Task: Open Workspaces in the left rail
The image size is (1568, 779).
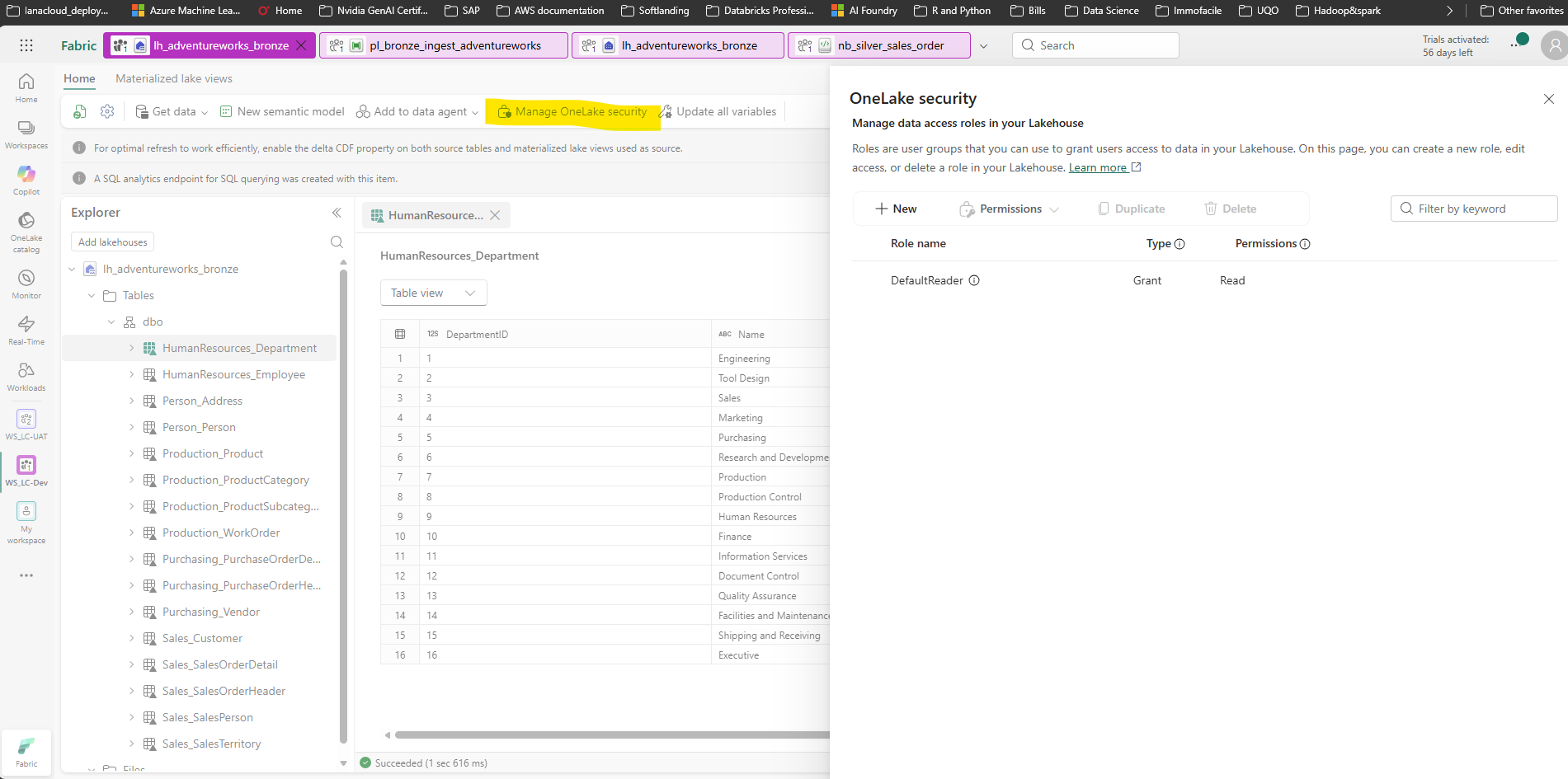Action: pyautogui.click(x=26, y=134)
